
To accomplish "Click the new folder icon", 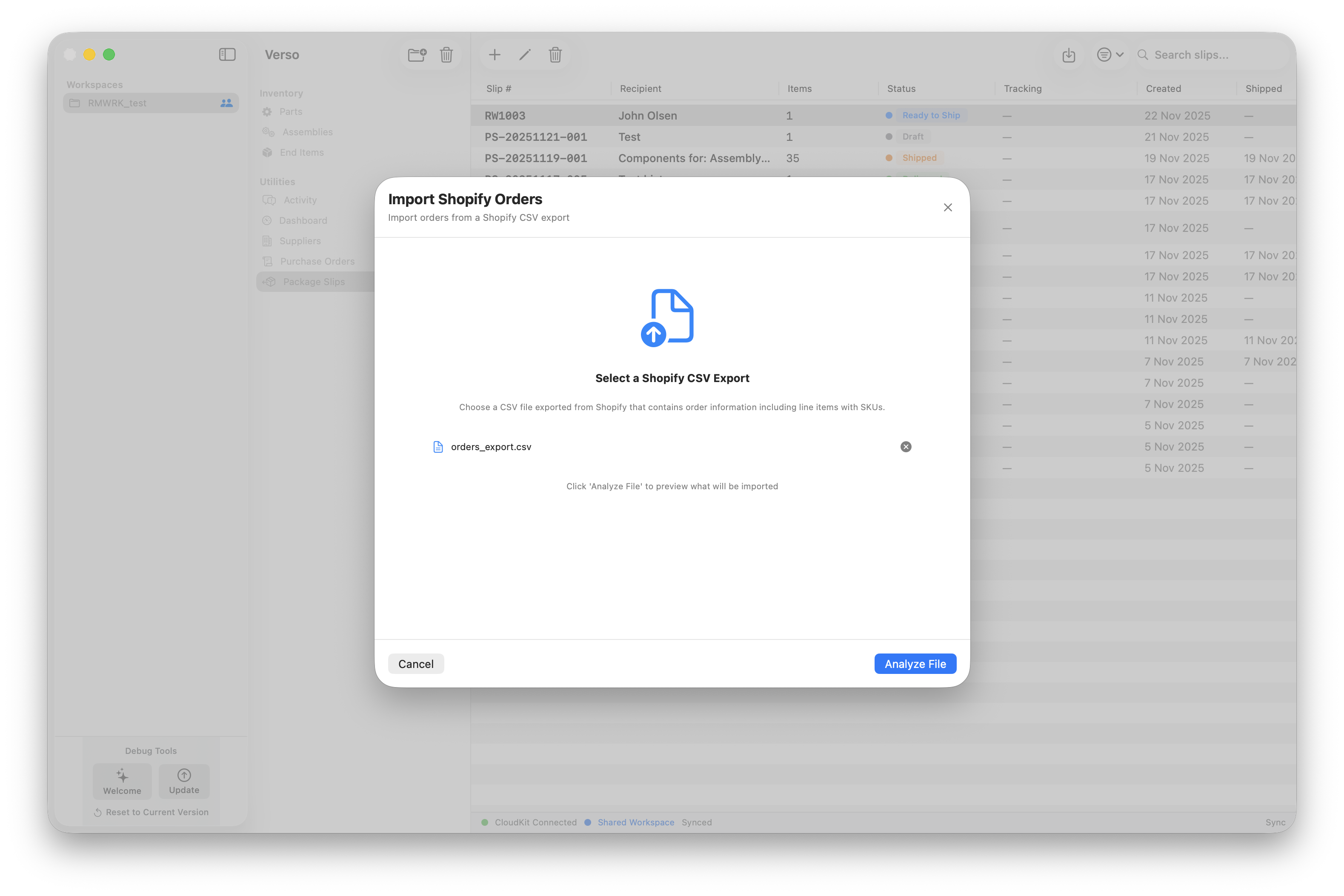I will [417, 55].
